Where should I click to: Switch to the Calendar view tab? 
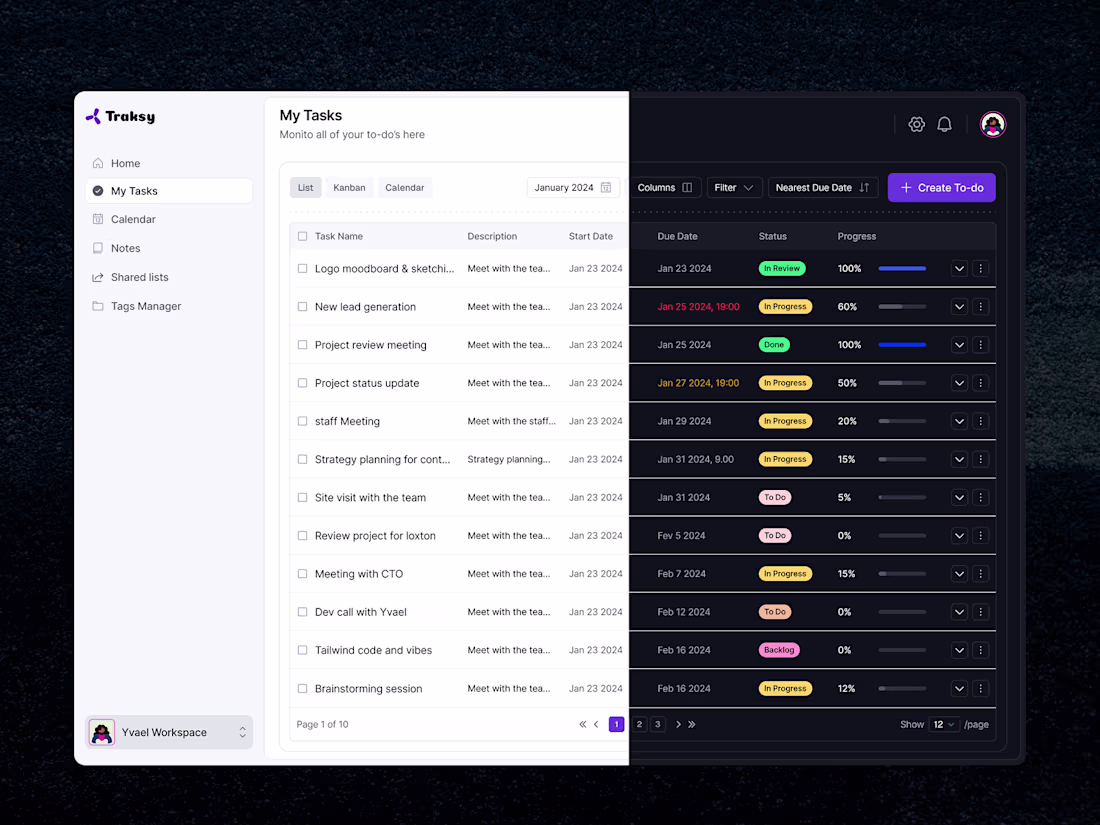pyautogui.click(x=404, y=187)
